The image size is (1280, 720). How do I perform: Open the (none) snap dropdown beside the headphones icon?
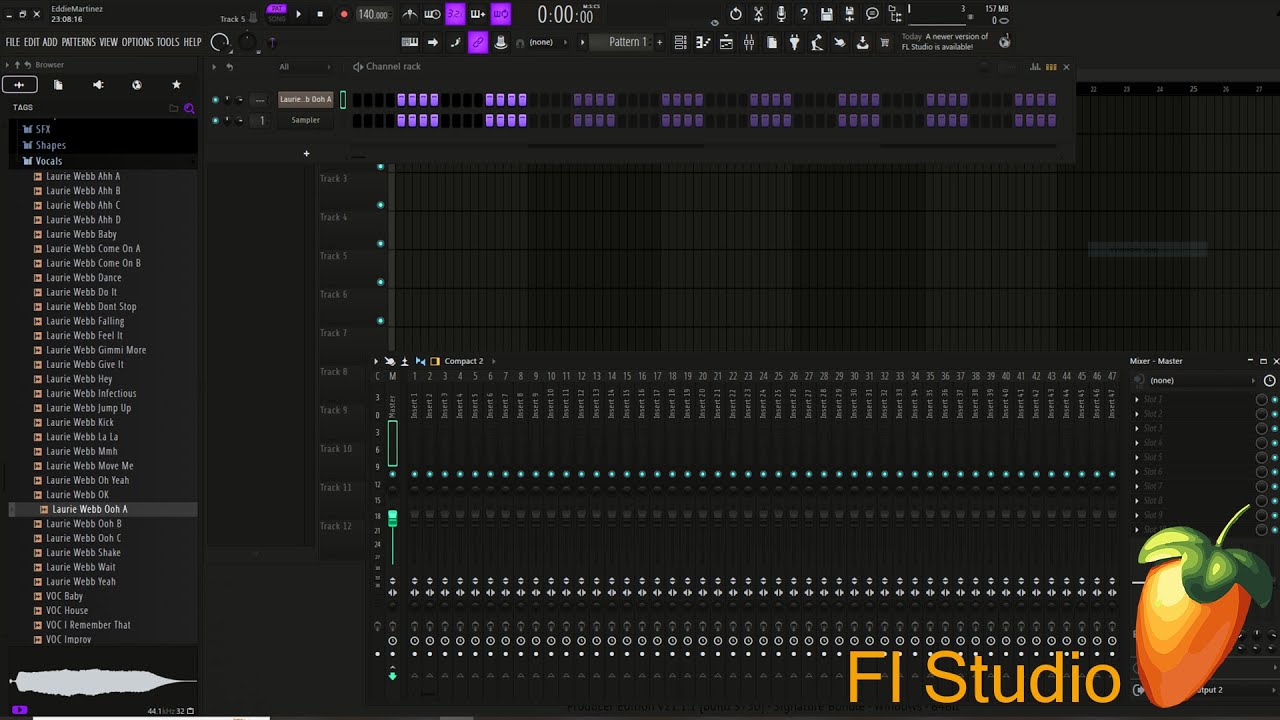coord(548,42)
